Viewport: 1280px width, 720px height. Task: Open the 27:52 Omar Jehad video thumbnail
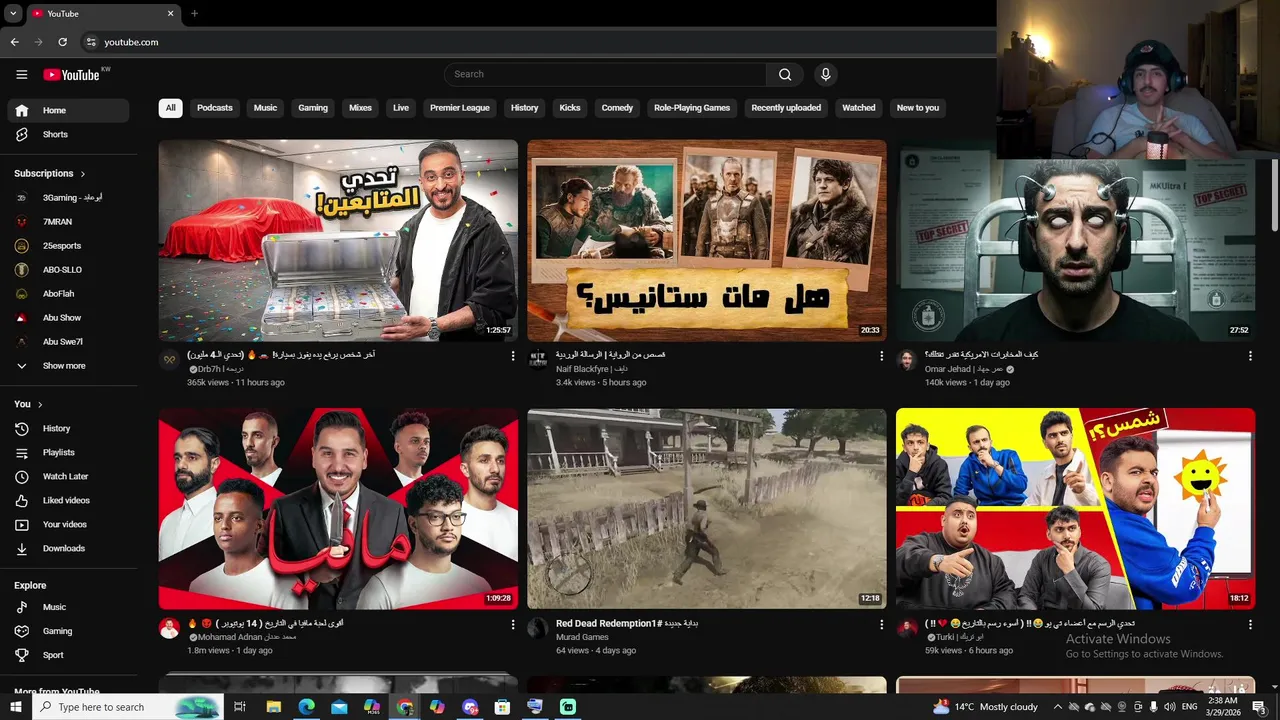[1075, 240]
